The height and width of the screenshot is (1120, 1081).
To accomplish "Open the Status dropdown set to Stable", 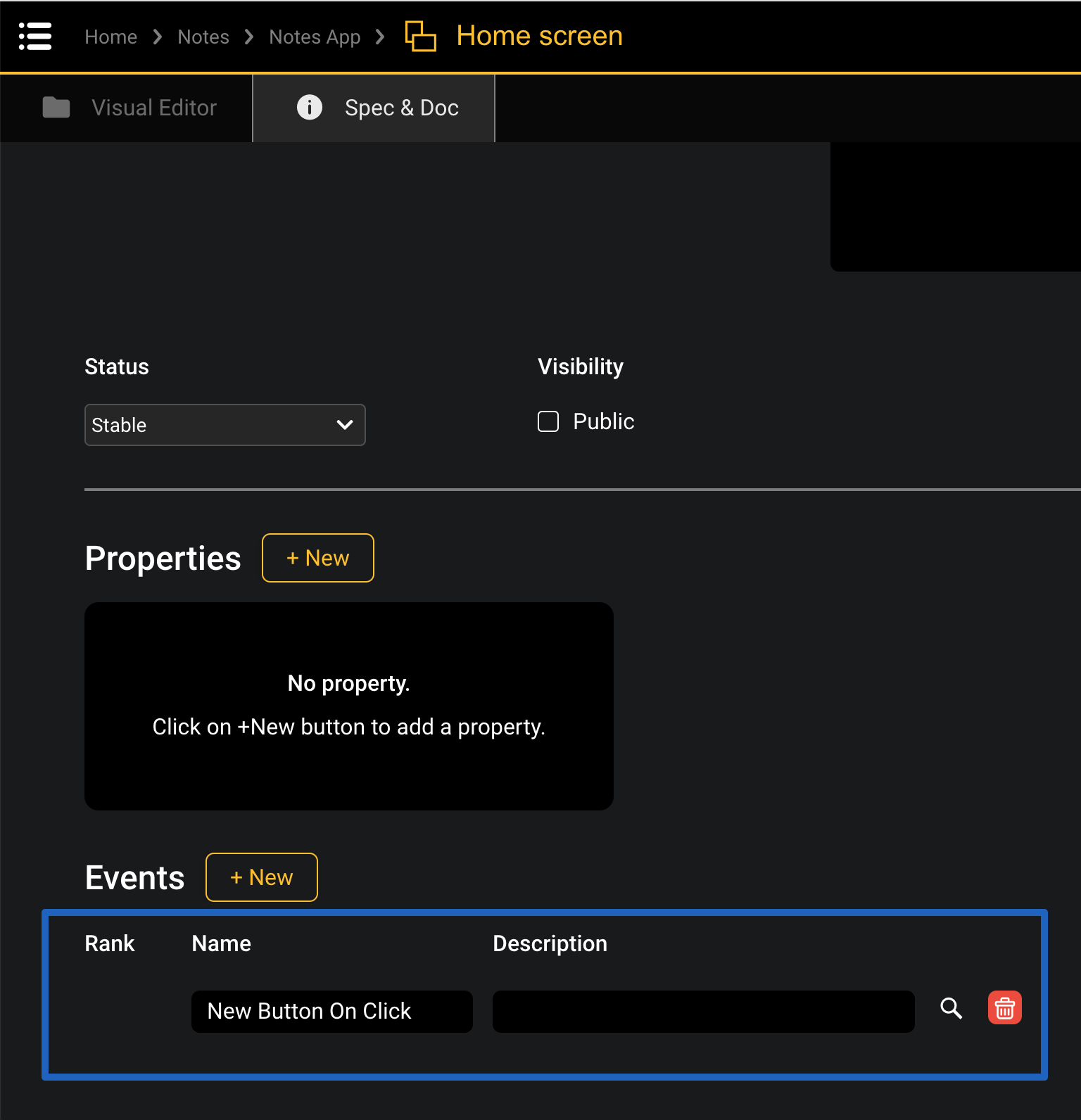I will [x=211, y=425].
